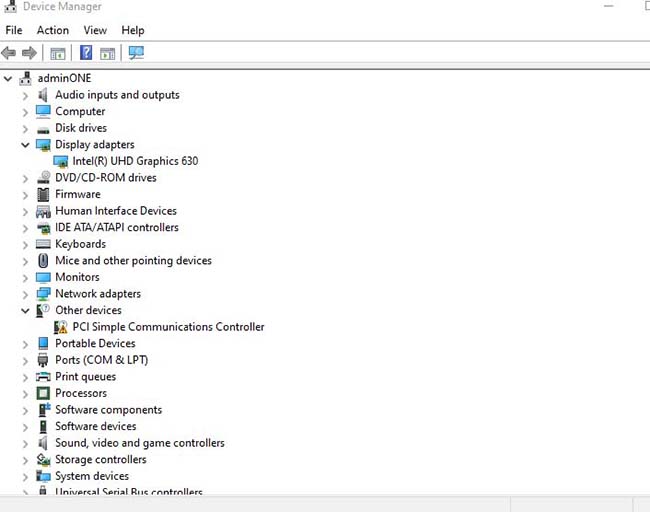The width and height of the screenshot is (650, 512).
Task: Collapse the Other devices category
Action: click(x=25, y=310)
